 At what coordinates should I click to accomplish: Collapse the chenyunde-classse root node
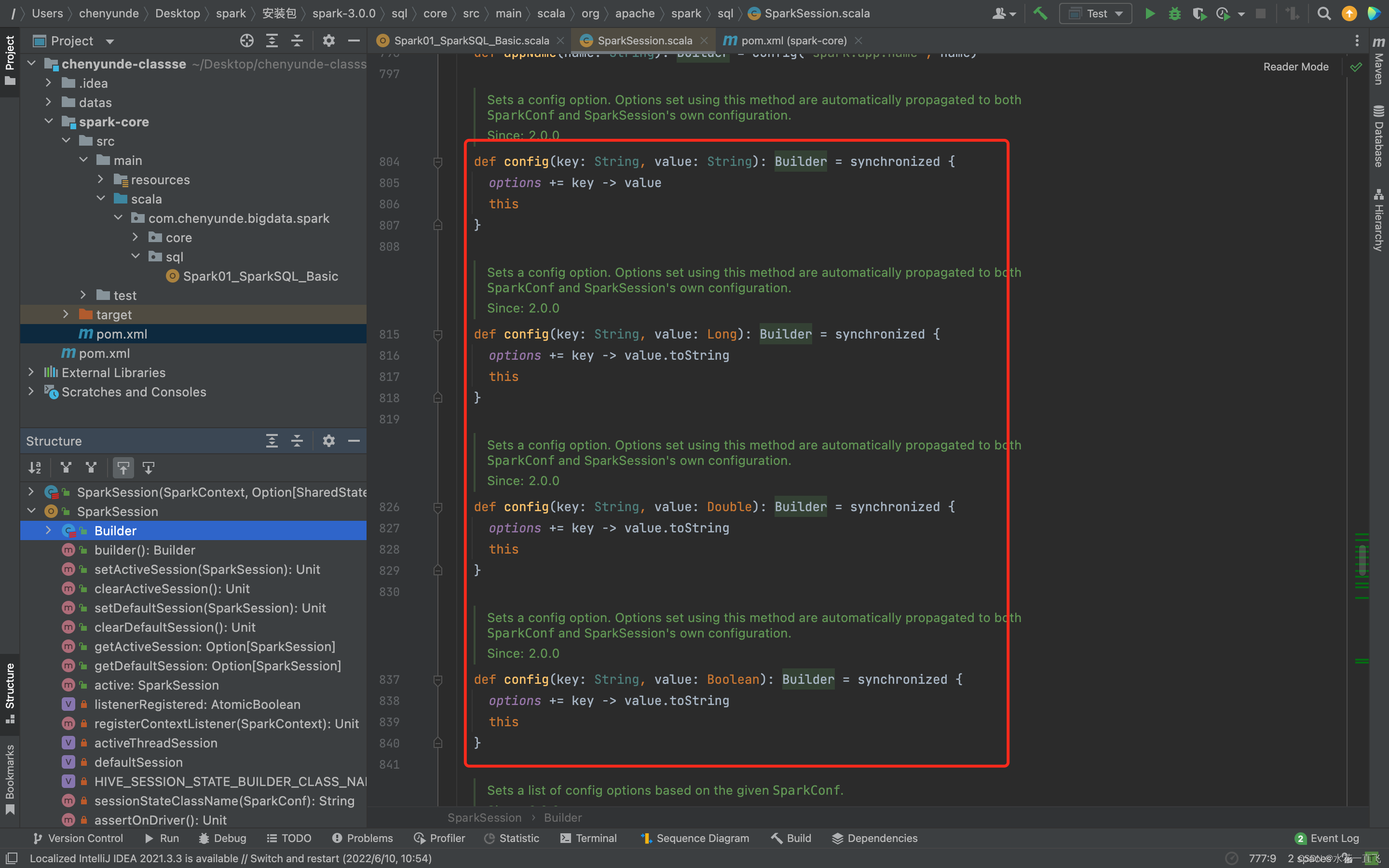31,64
